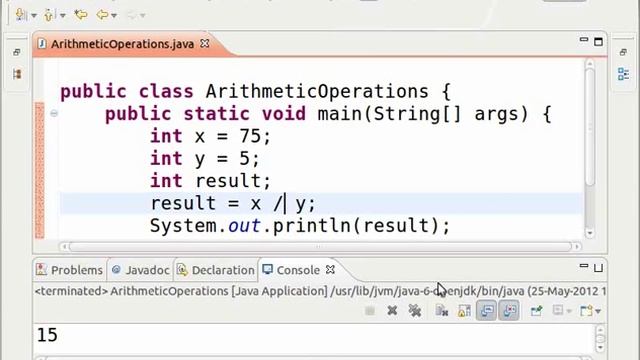Click the highlighted line 'result = x / y;'
The height and width of the screenshot is (360, 640).
coord(233,203)
